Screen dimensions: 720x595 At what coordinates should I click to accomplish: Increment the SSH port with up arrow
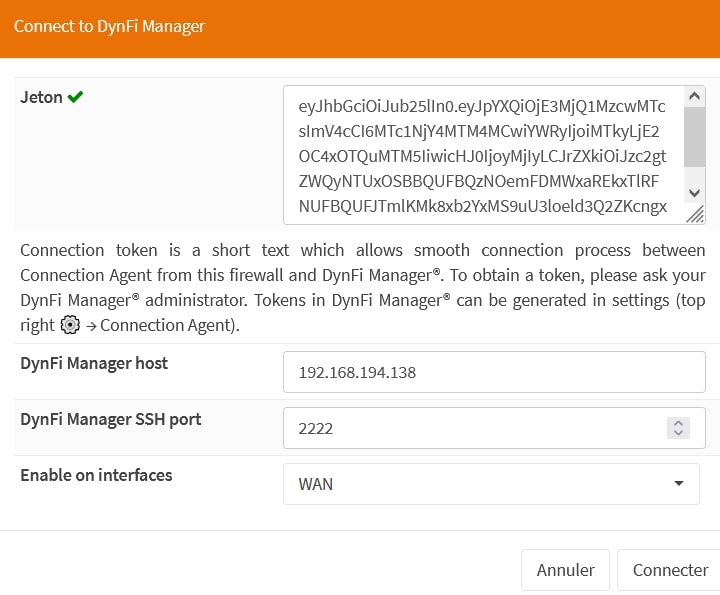point(679,423)
